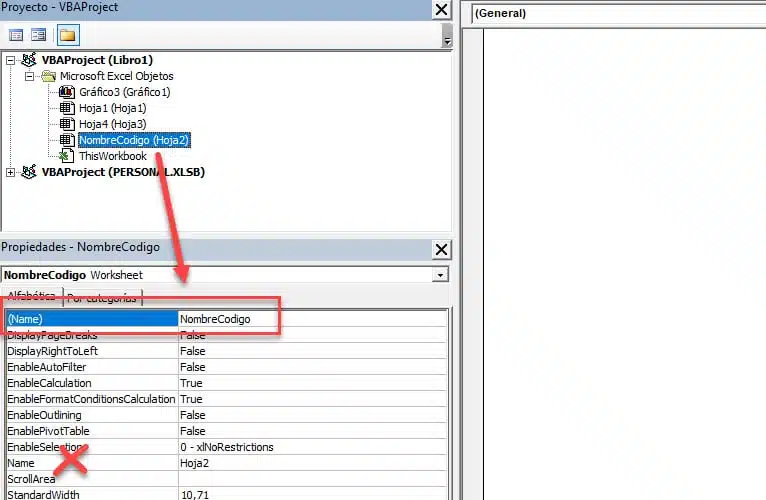Click the DisplayRightToLeft False value

point(313,351)
